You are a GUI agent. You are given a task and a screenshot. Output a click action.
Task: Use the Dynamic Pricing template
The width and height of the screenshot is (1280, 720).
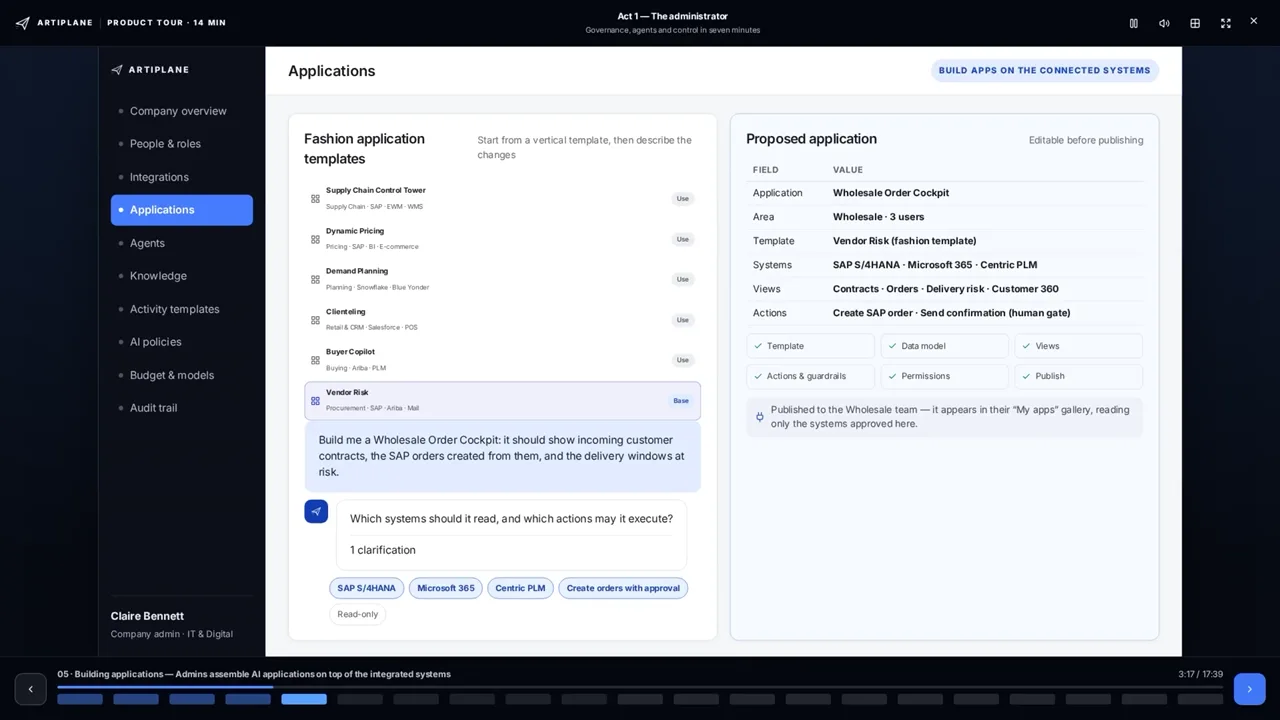[x=683, y=239]
